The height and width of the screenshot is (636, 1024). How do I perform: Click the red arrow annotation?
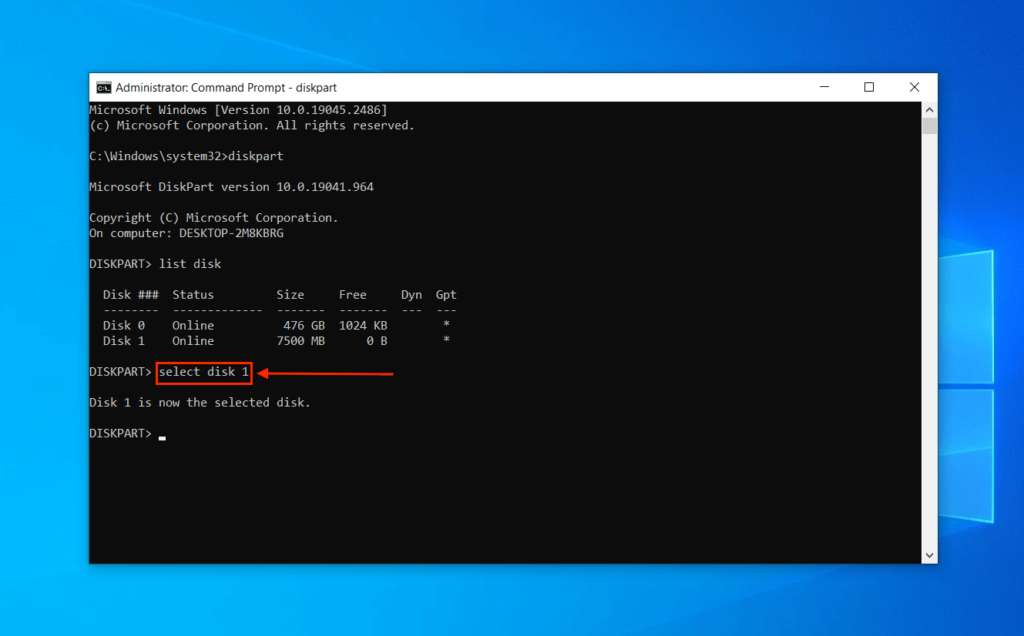point(325,372)
